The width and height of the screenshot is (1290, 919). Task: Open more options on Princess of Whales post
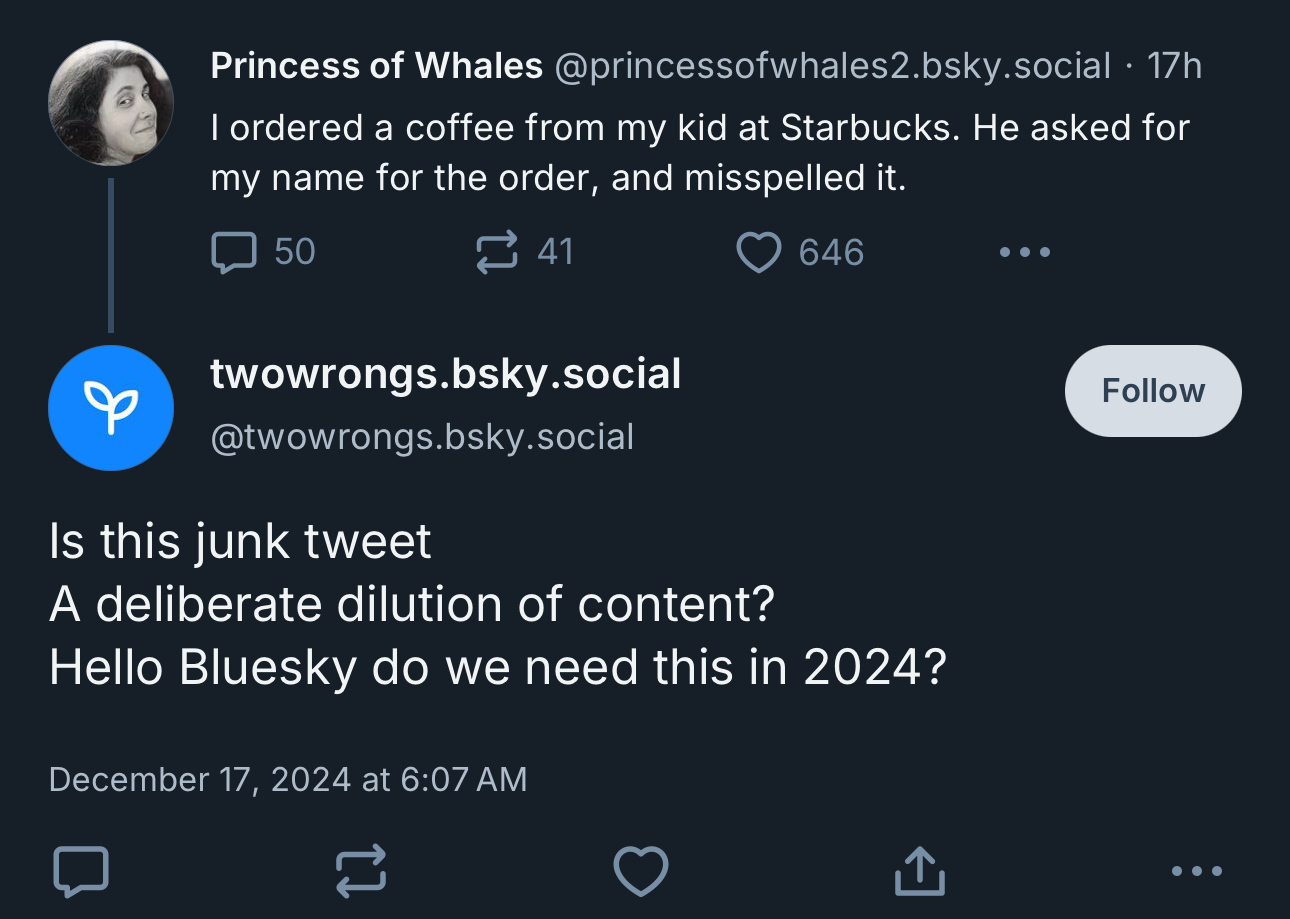pyautogui.click(x=1025, y=252)
